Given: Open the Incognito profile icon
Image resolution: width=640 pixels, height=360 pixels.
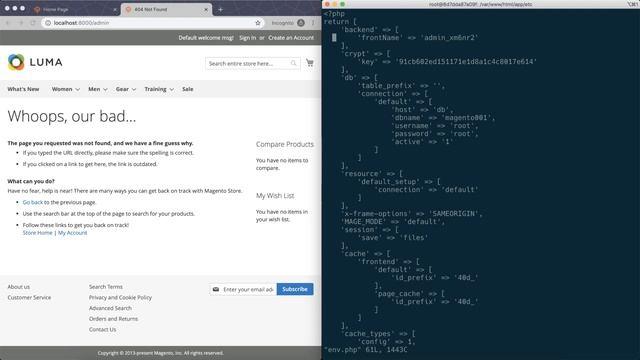Looking at the screenshot, I should point(301,23).
